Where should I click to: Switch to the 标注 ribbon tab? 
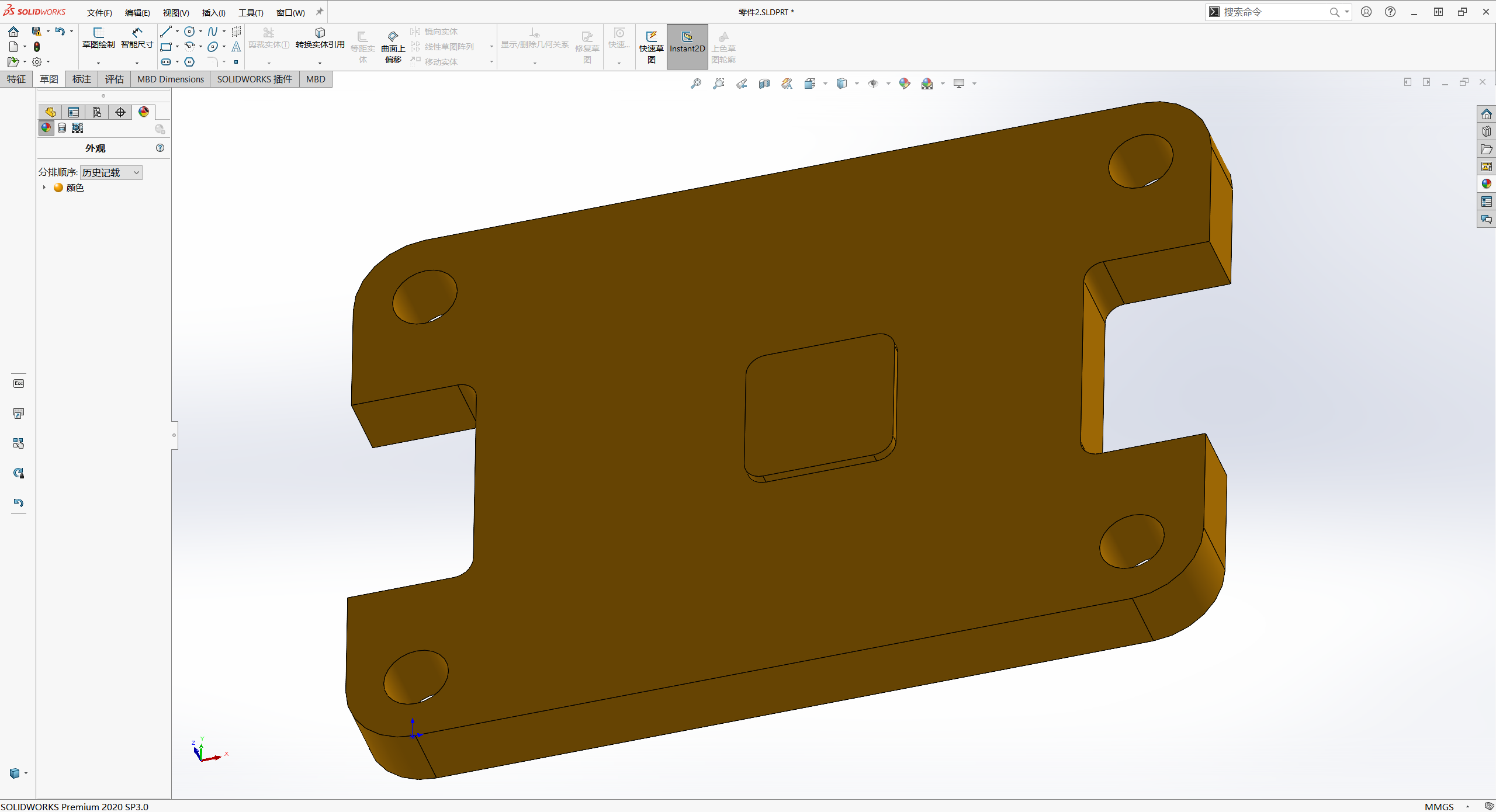[x=82, y=79]
